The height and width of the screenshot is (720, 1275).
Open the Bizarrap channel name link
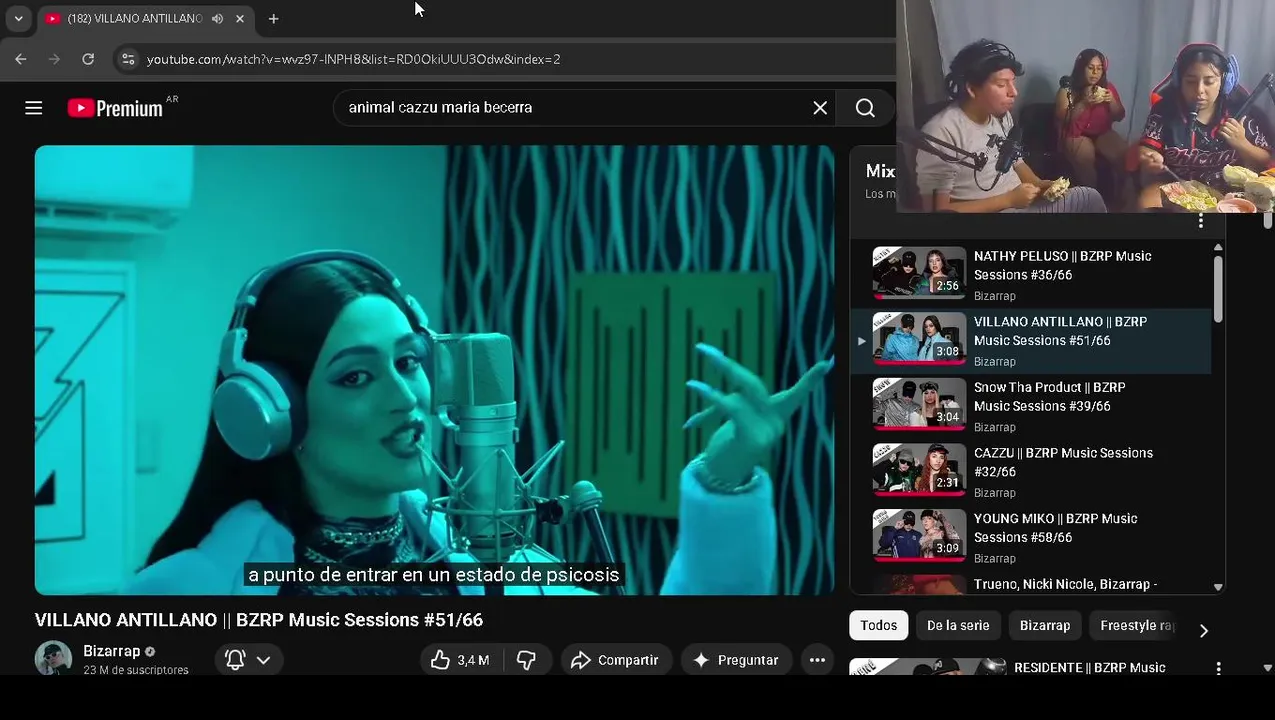[x=112, y=651]
